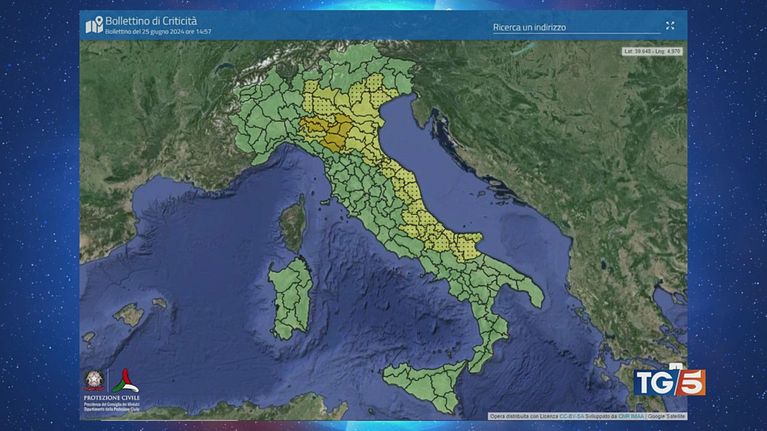Click the Protezione Civile tricolor logo

[127, 382]
